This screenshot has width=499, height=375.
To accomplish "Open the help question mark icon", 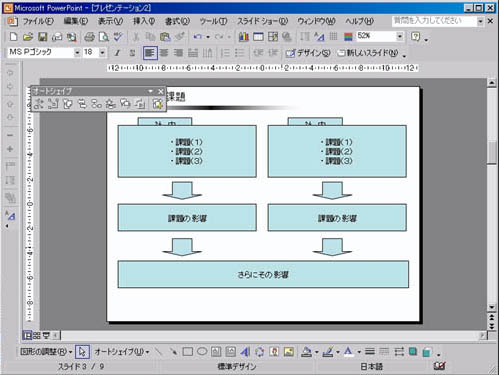I will pos(415,36).
